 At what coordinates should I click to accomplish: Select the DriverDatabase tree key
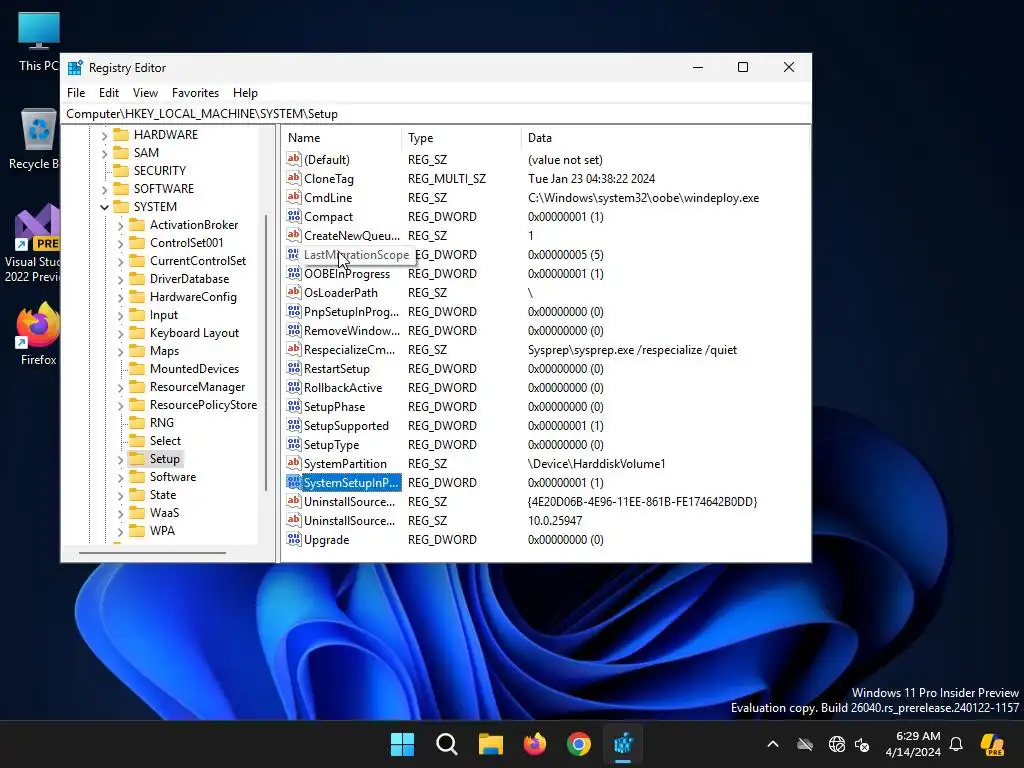coord(189,279)
